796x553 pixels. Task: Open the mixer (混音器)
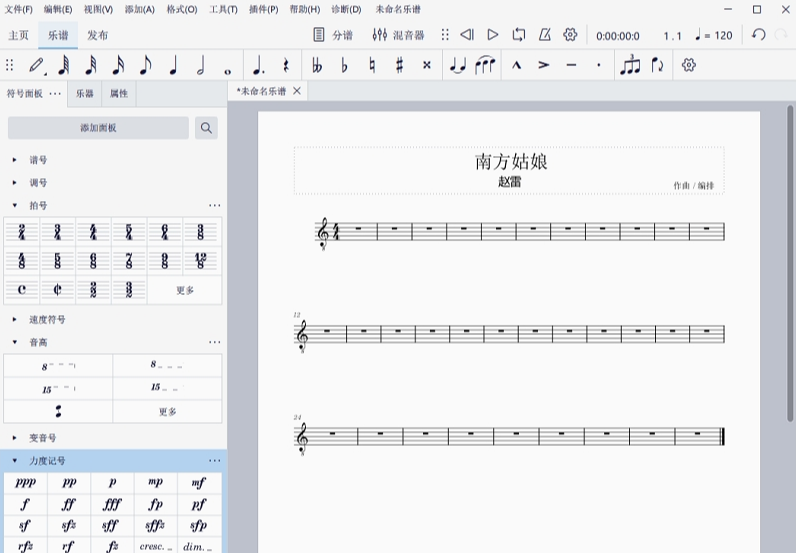coord(398,35)
